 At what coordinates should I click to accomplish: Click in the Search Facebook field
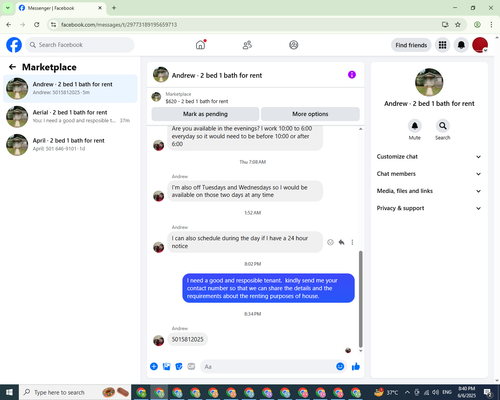pyautogui.click(x=80, y=45)
